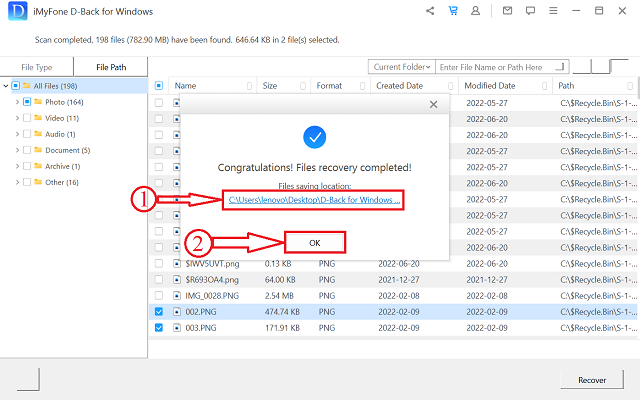Image resolution: width=640 pixels, height=400 pixels.
Task: Click file icon next to 003.PNG
Action: pyautogui.click(x=177, y=328)
